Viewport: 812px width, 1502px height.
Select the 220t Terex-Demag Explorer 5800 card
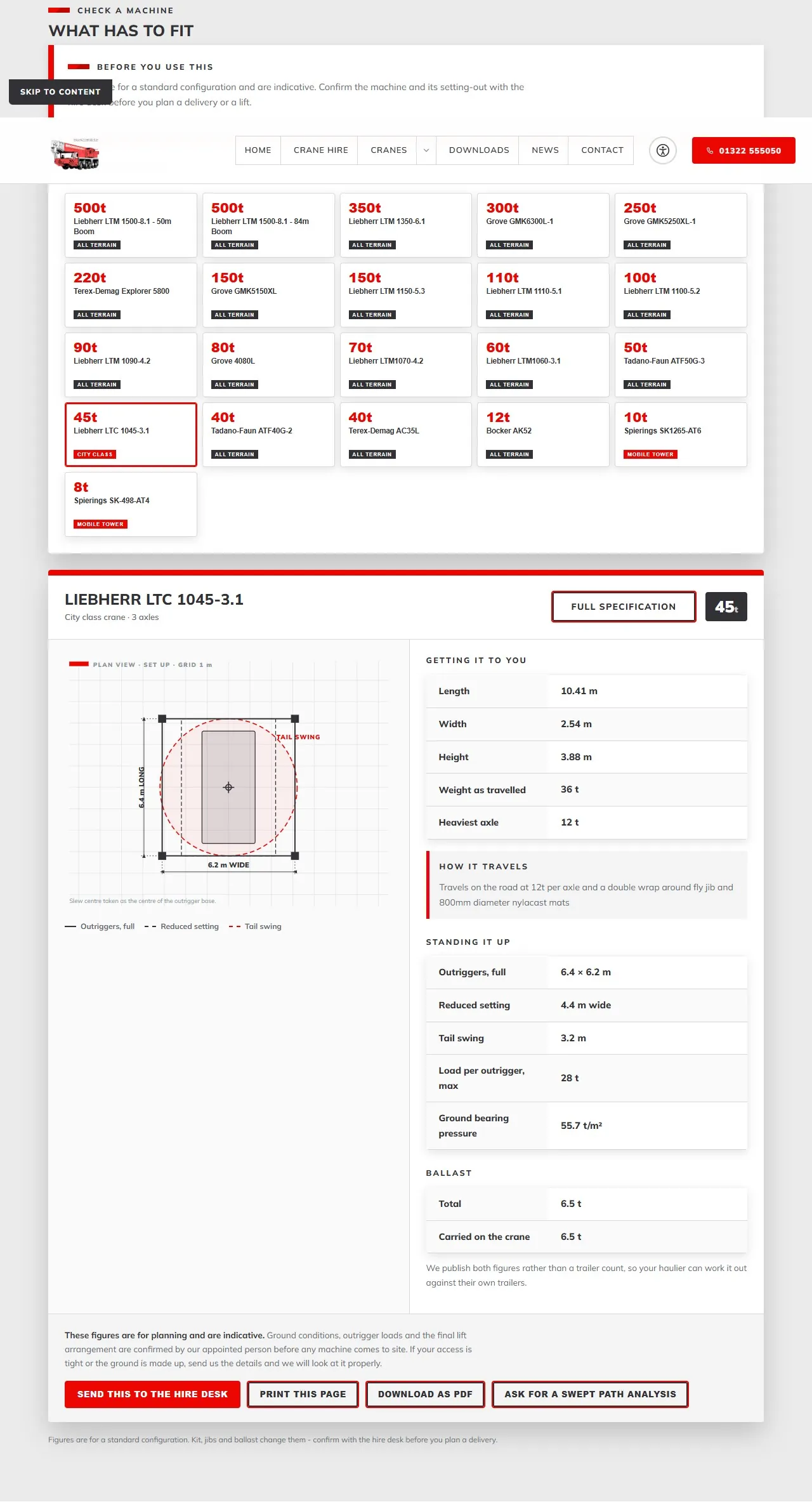click(131, 295)
